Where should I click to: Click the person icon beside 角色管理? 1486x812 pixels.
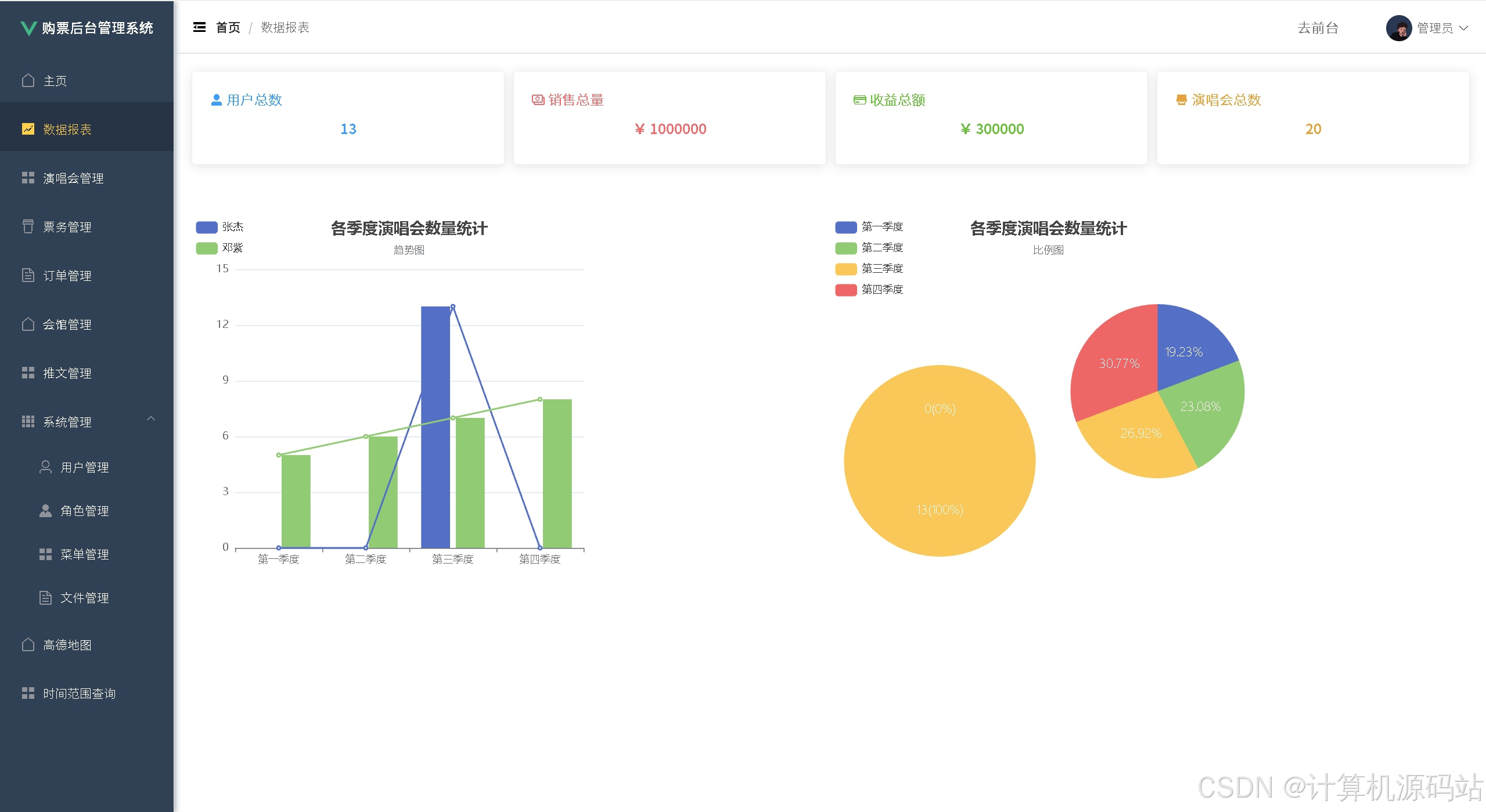45,510
